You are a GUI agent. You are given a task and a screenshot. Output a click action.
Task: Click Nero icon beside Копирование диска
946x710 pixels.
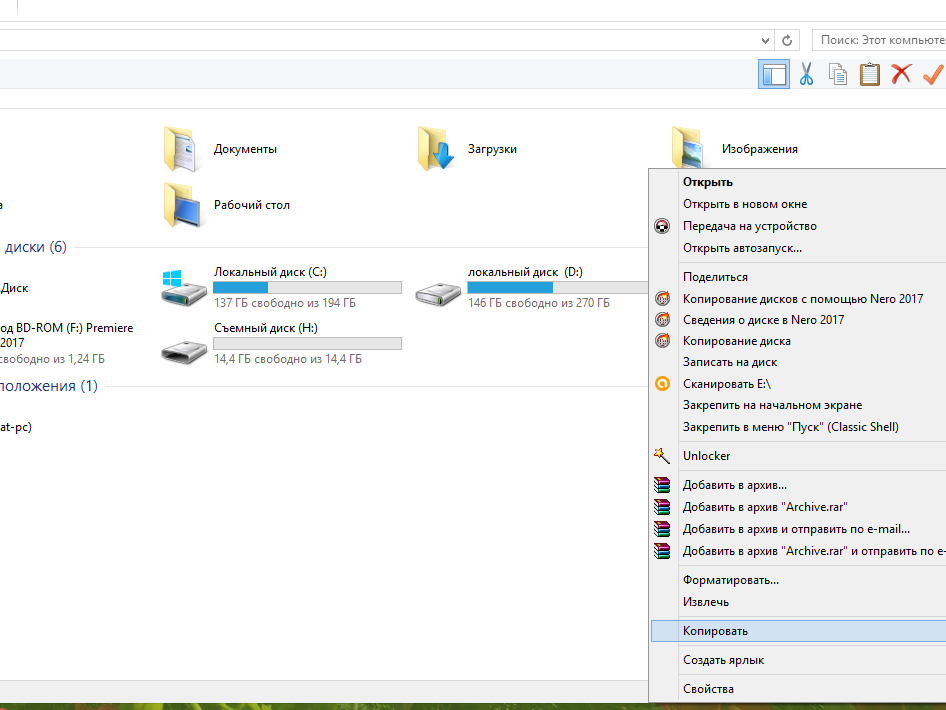coord(662,340)
